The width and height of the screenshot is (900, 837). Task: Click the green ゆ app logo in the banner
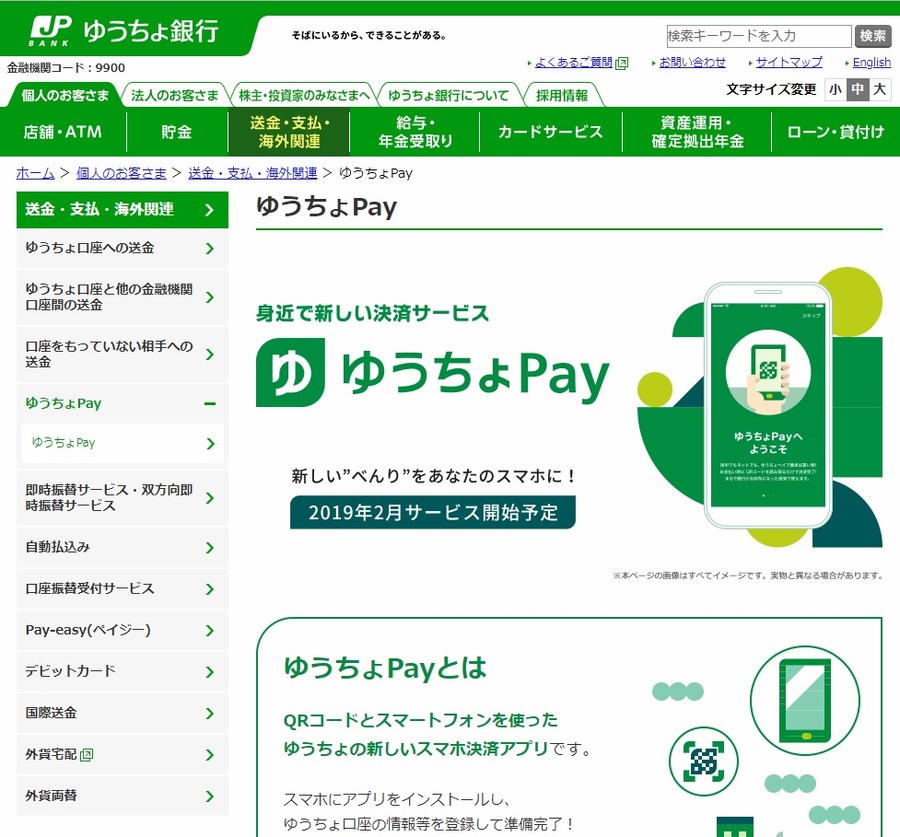pyautogui.click(x=290, y=373)
